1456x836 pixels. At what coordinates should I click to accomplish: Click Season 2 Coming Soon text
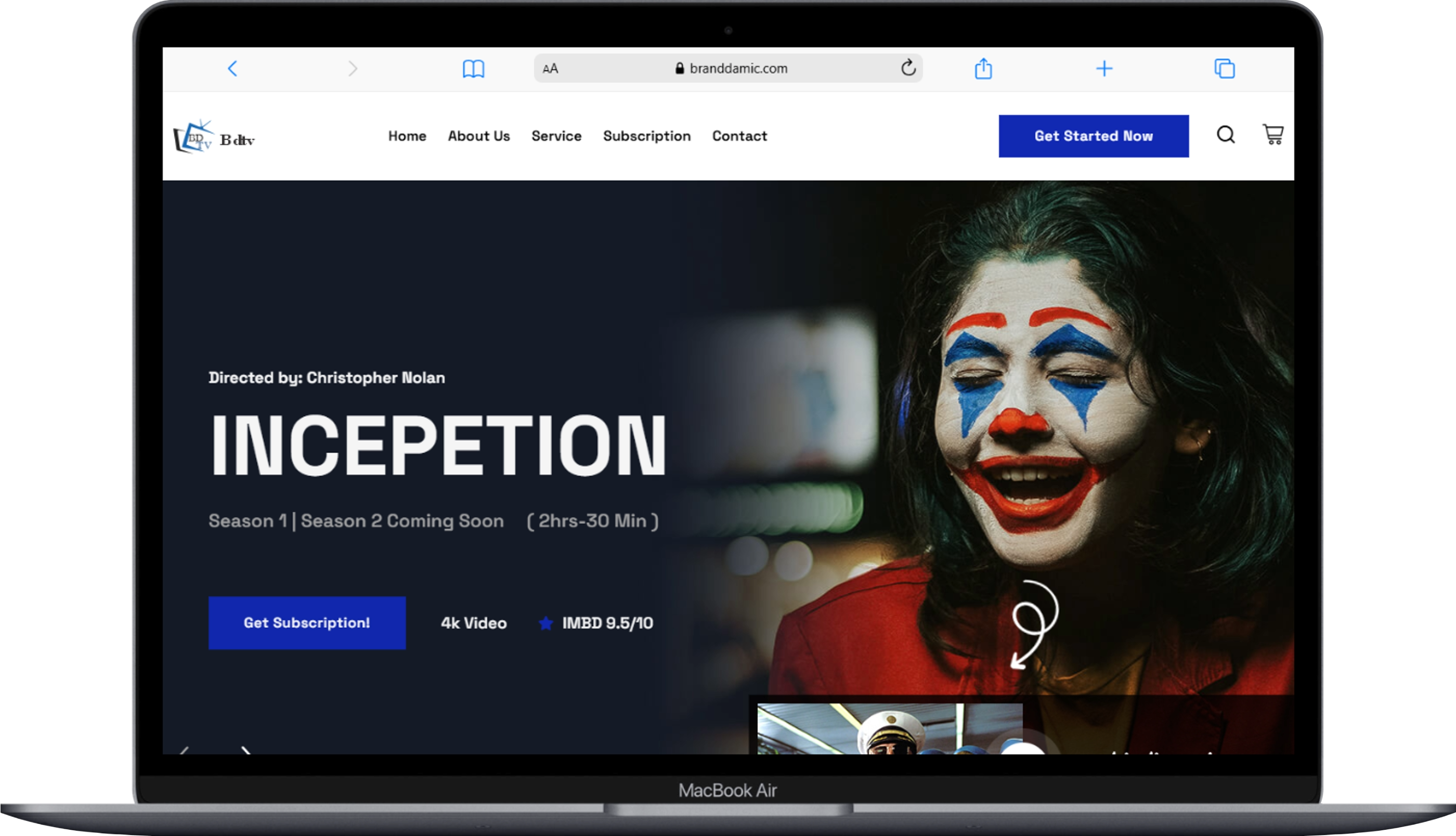tap(402, 521)
